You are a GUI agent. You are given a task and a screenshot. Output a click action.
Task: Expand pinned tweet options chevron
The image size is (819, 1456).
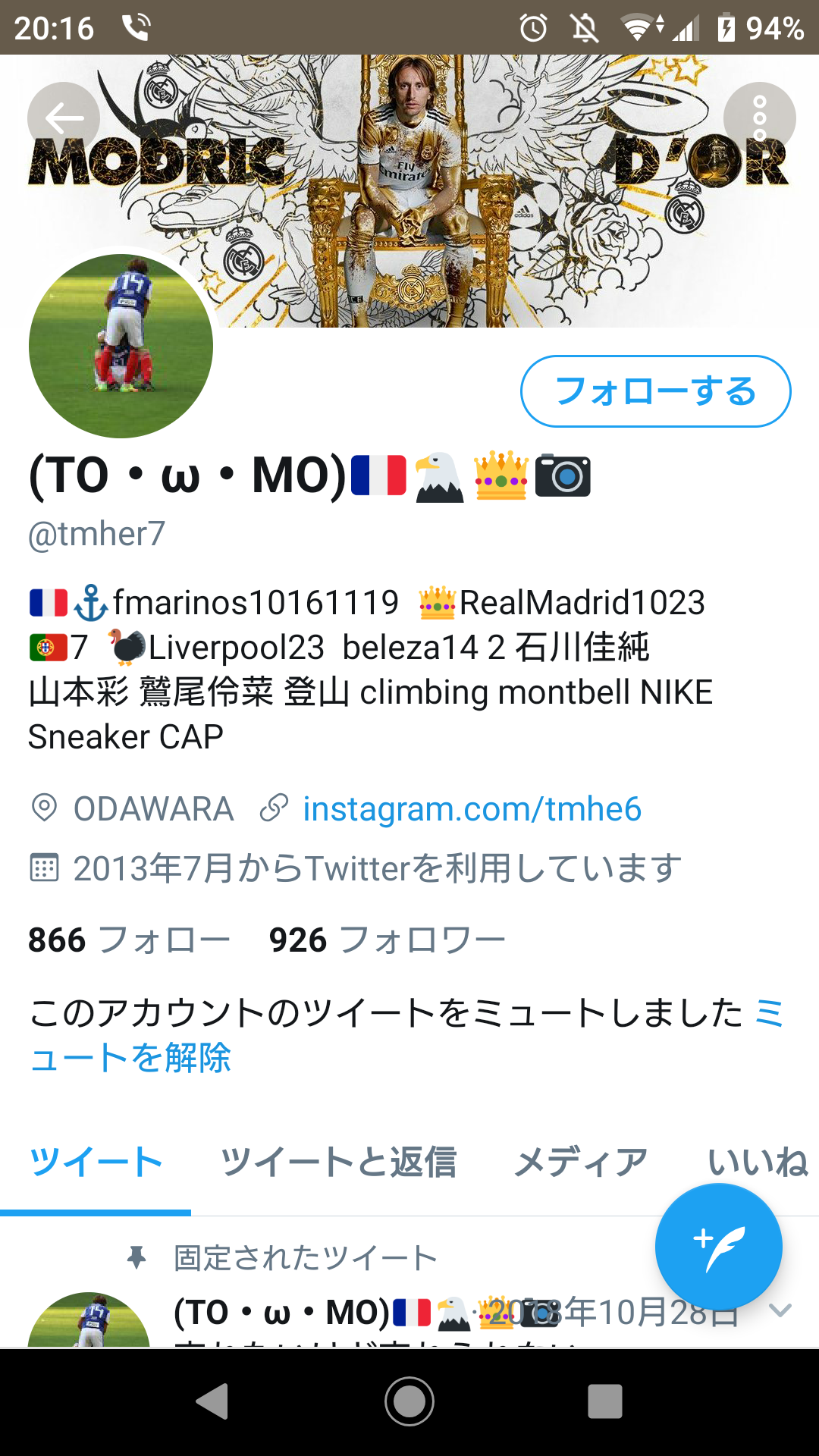click(780, 1310)
